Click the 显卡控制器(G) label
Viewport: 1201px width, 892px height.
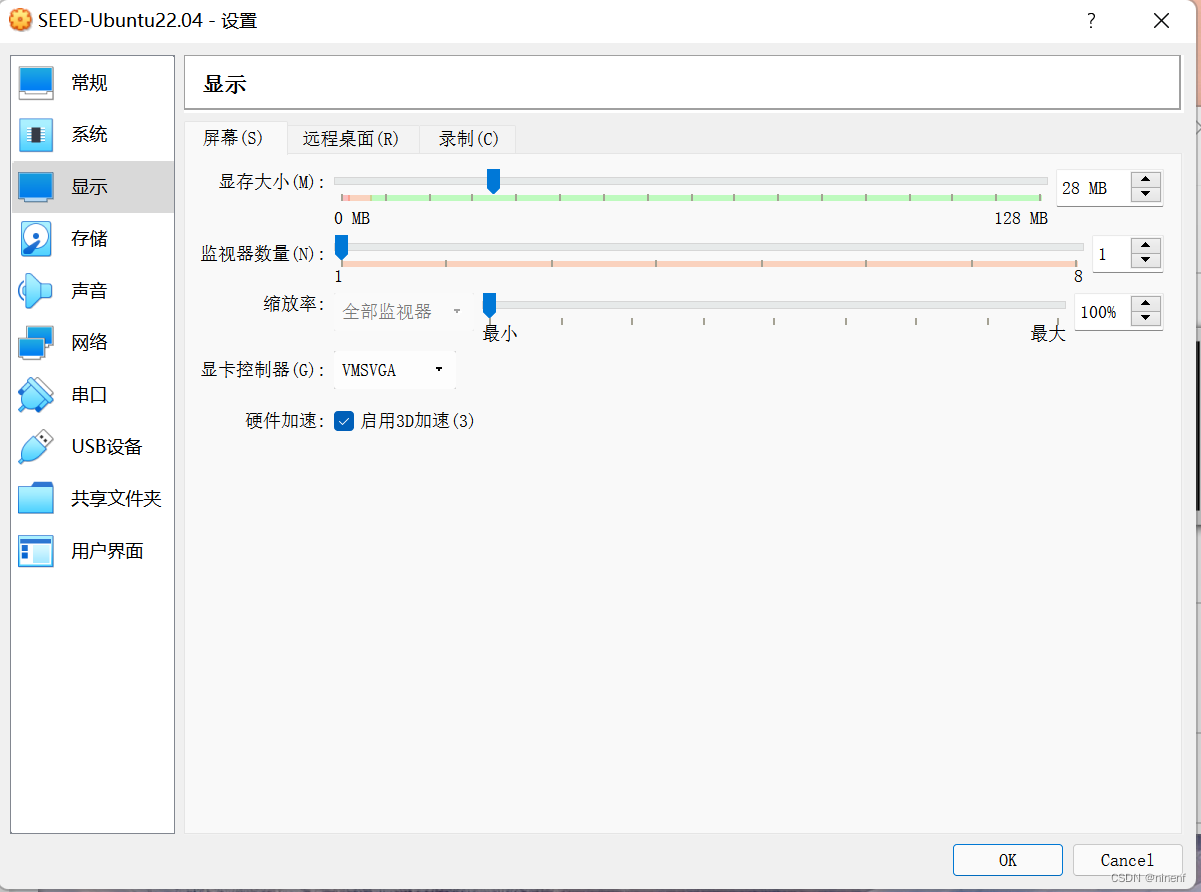(x=263, y=370)
